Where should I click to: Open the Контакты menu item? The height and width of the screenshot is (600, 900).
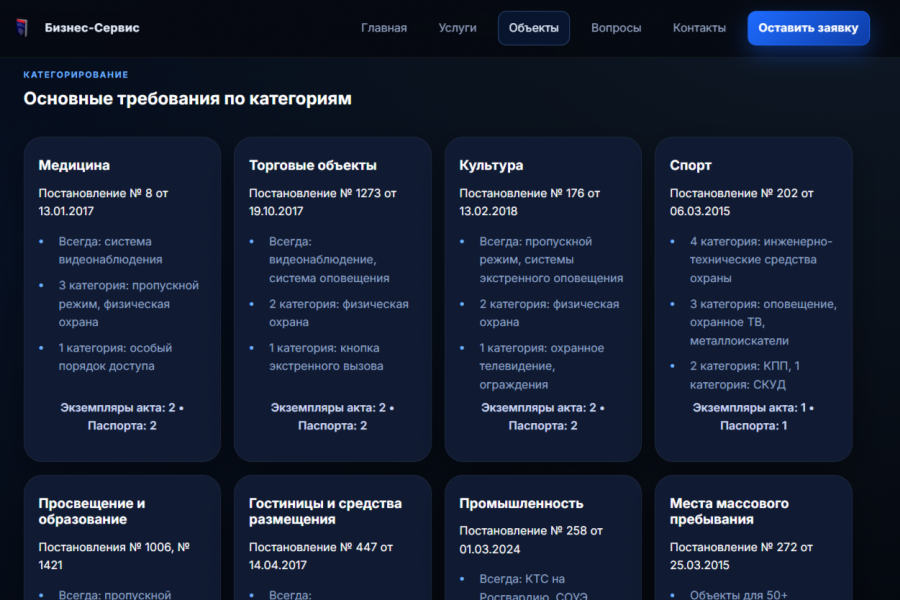point(699,28)
